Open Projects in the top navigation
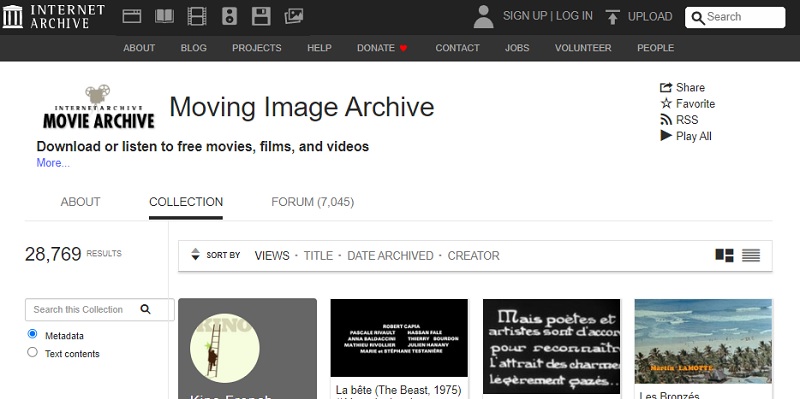This screenshot has height=399, width=800. tap(257, 48)
